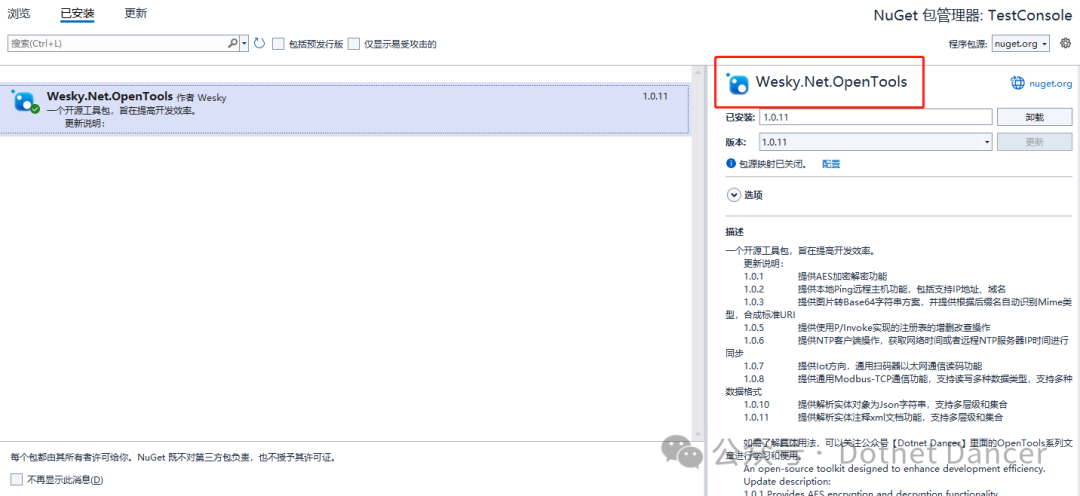
Task: Click the package icon in the details panel
Action: point(737,83)
